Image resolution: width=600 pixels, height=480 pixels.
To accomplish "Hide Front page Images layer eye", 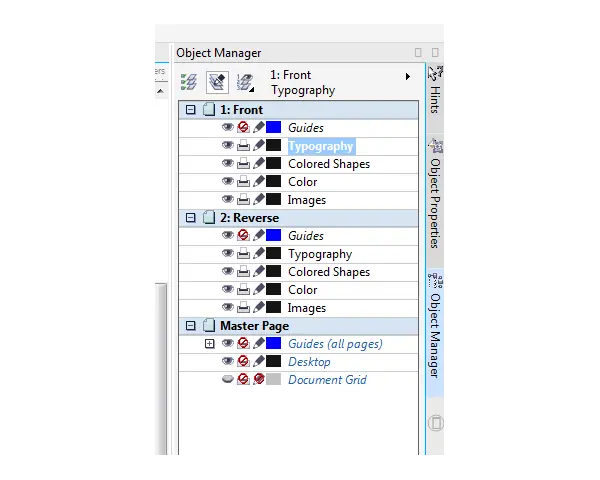I will pyautogui.click(x=228, y=199).
